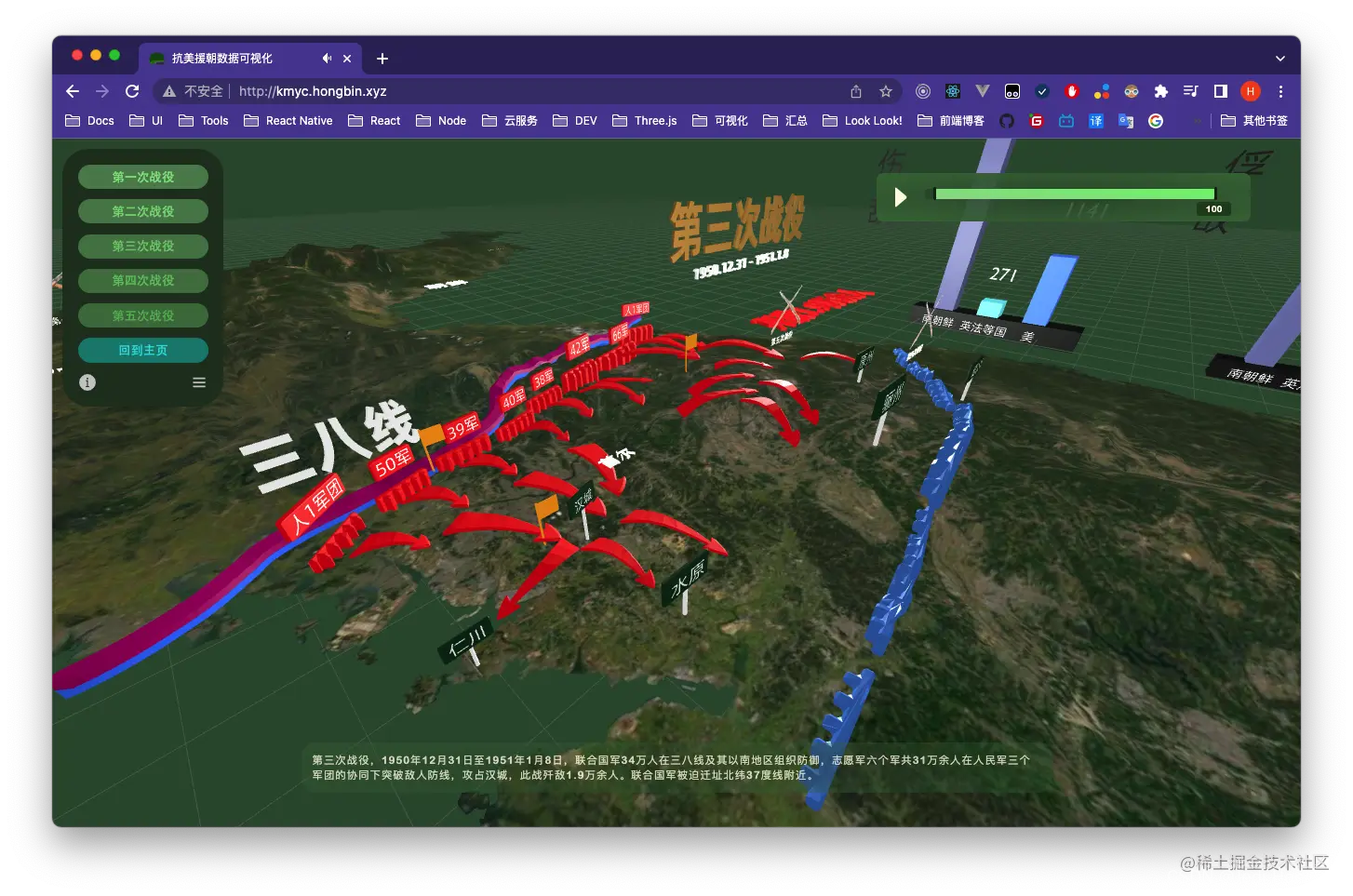1353x896 pixels.
Task: Click the hamburger lines icon in battle panel
Action: [x=199, y=382]
